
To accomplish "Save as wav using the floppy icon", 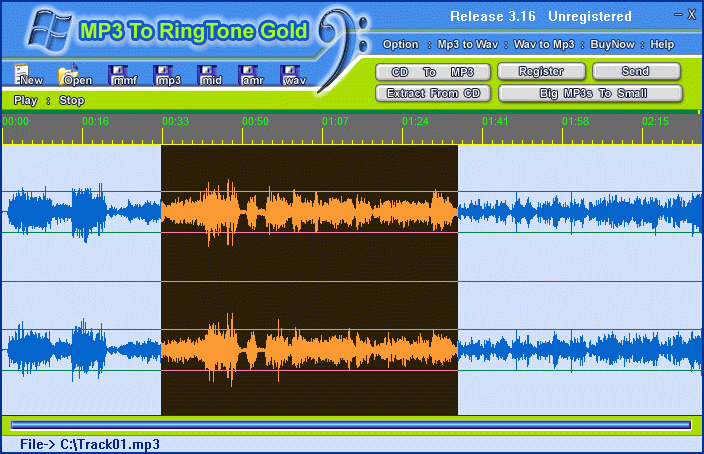I will (293, 75).
